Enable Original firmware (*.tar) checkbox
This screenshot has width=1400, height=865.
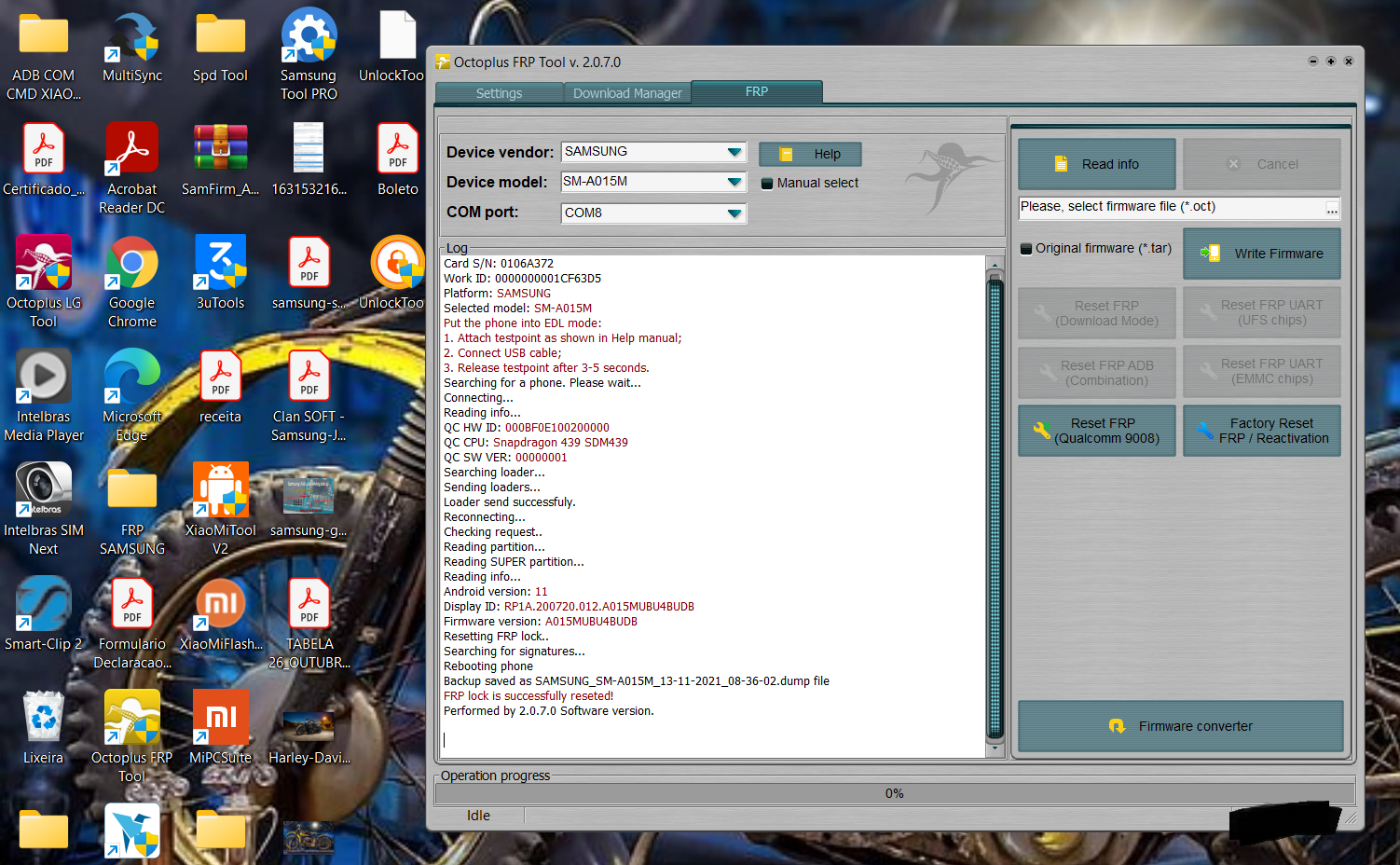point(1026,249)
